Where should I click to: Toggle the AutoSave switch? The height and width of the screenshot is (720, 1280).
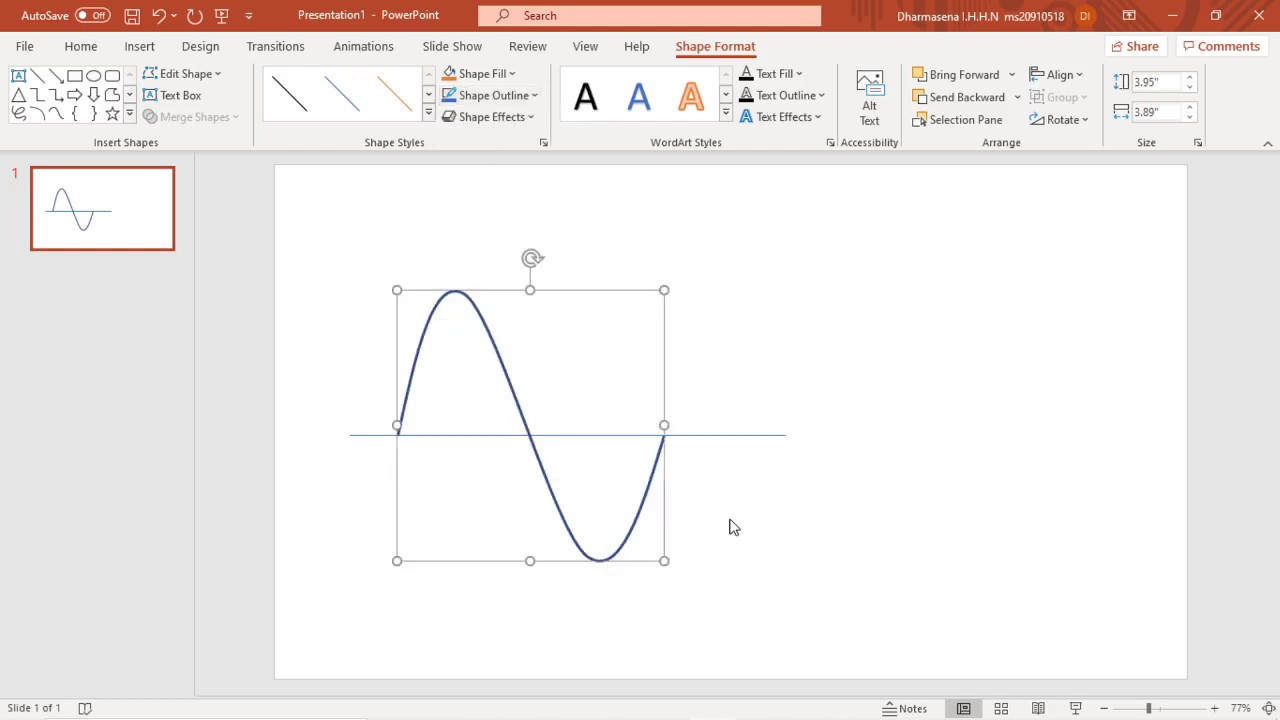pyautogui.click(x=93, y=15)
